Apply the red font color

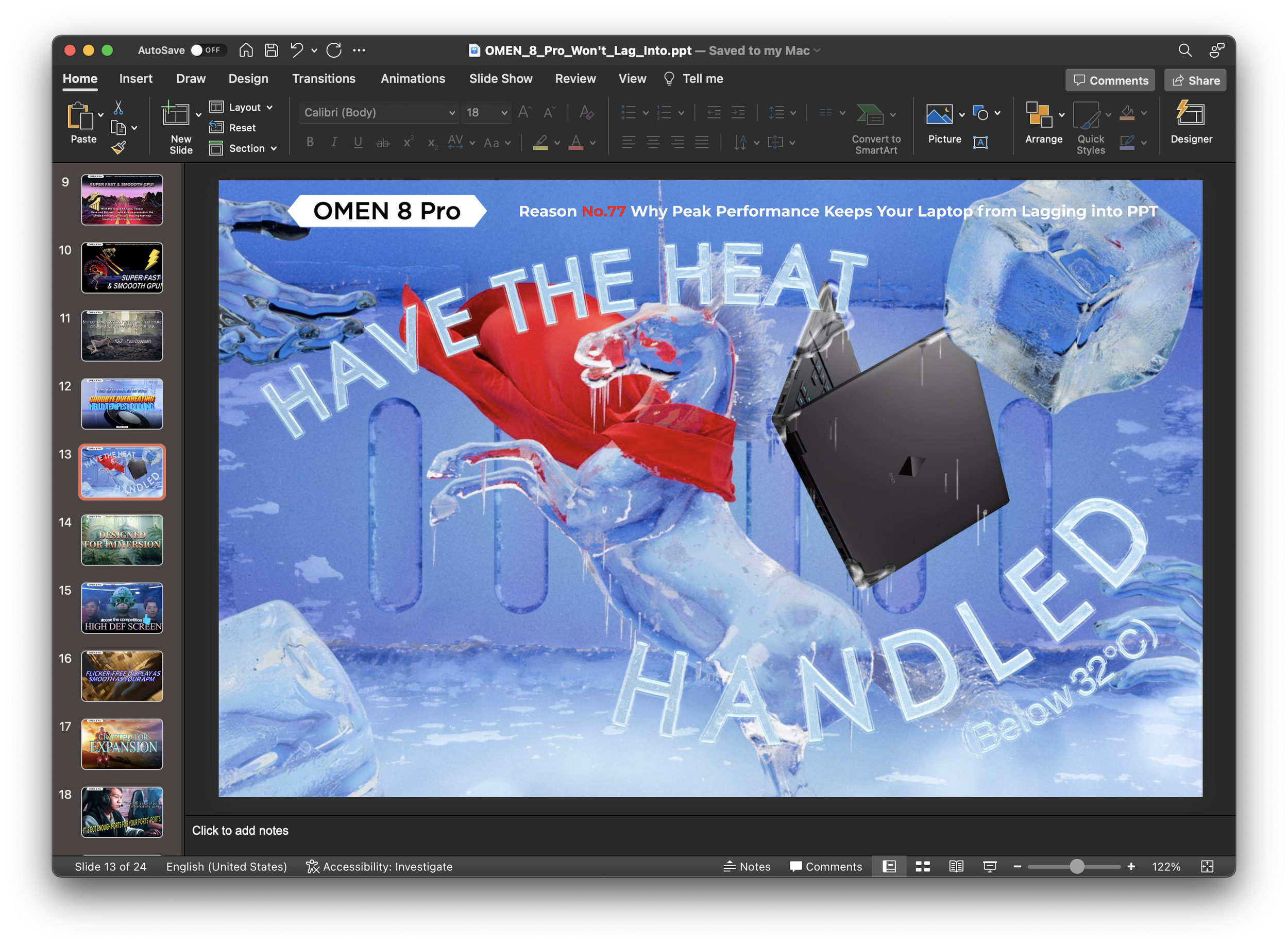tap(576, 143)
